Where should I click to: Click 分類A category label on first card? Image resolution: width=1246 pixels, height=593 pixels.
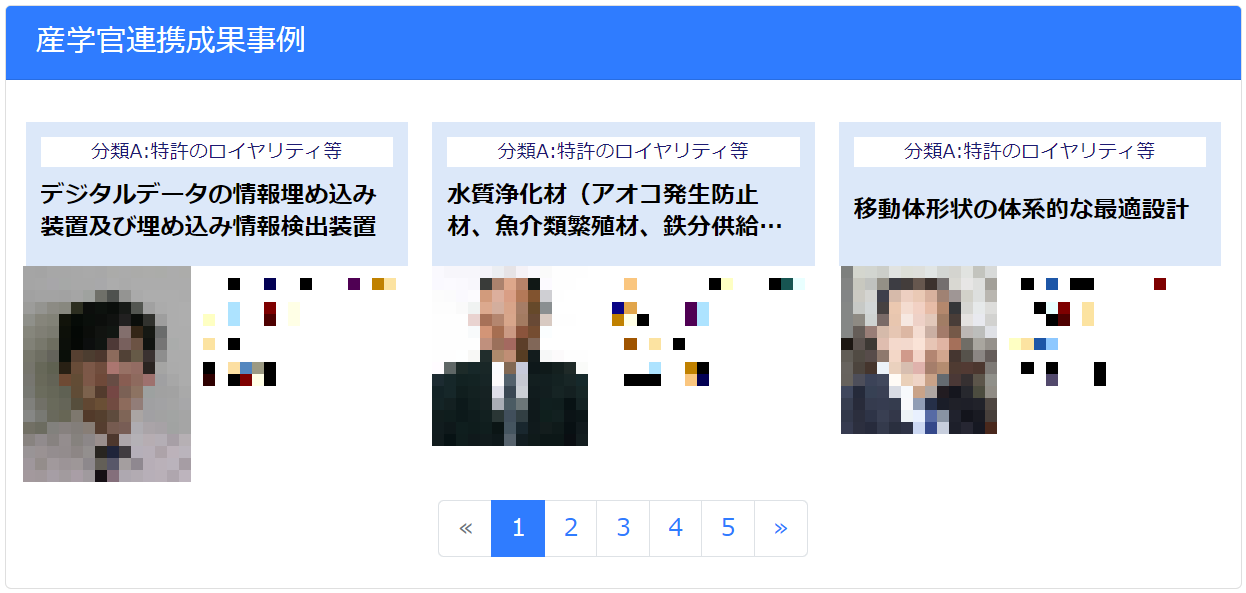click(x=217, y=151)
